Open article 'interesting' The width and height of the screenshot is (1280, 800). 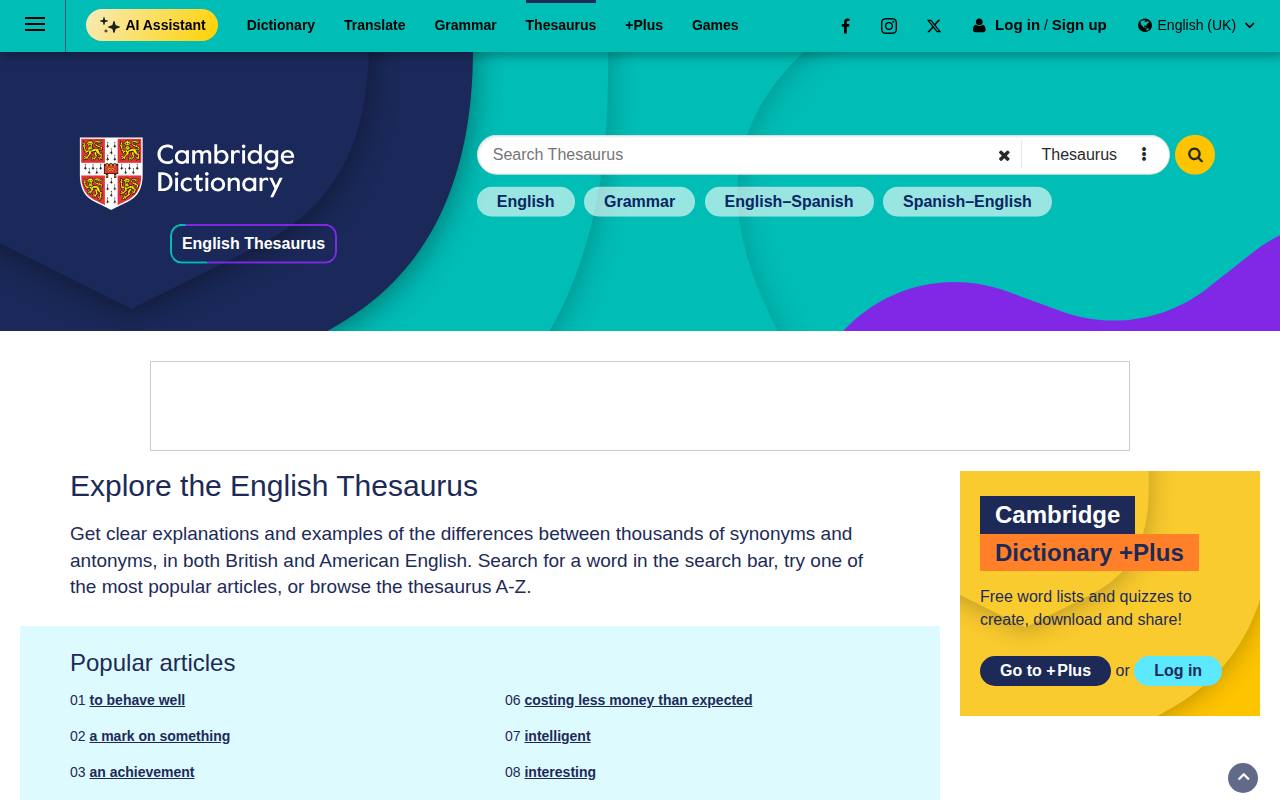560,772
